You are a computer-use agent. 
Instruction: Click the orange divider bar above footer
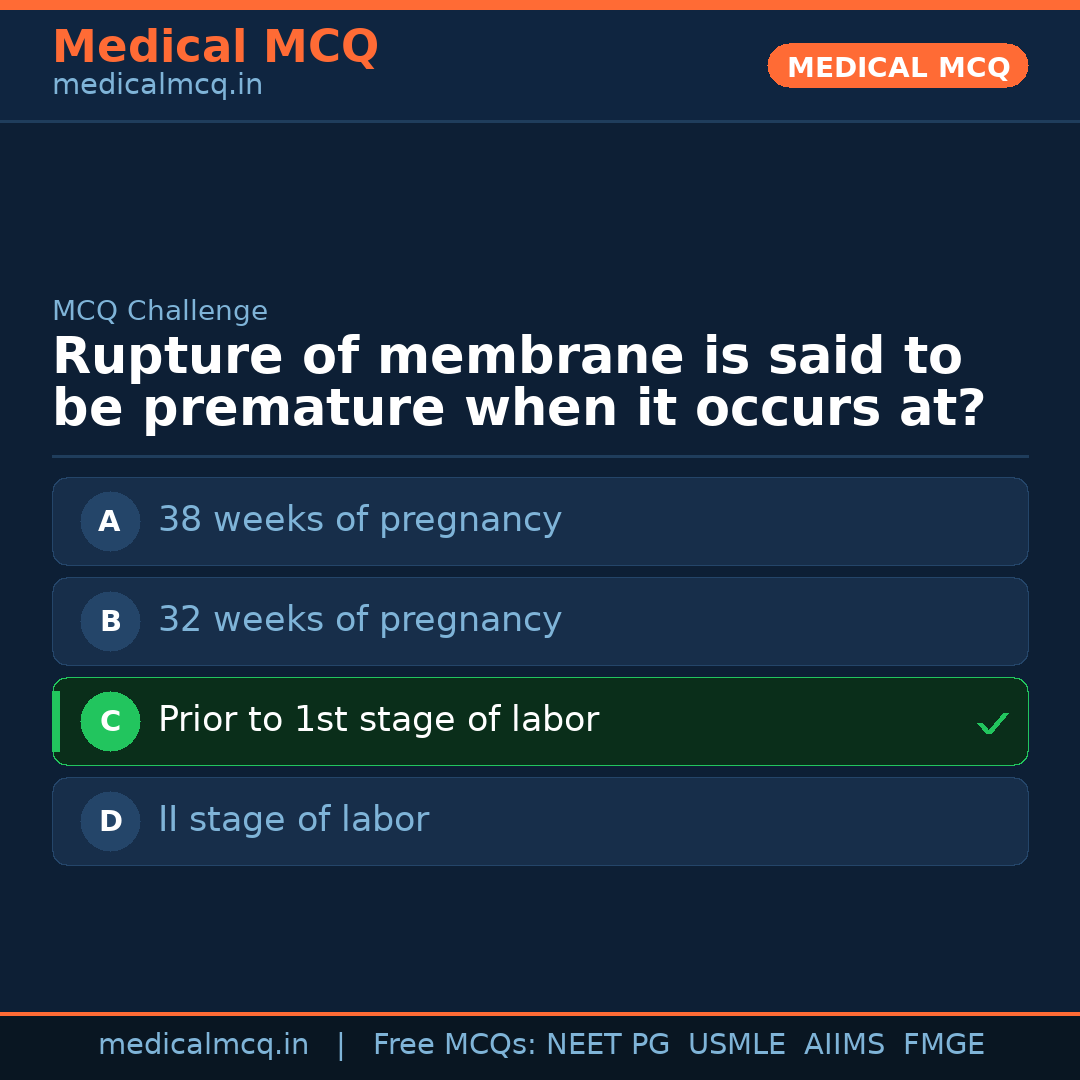pos(540,1014)
